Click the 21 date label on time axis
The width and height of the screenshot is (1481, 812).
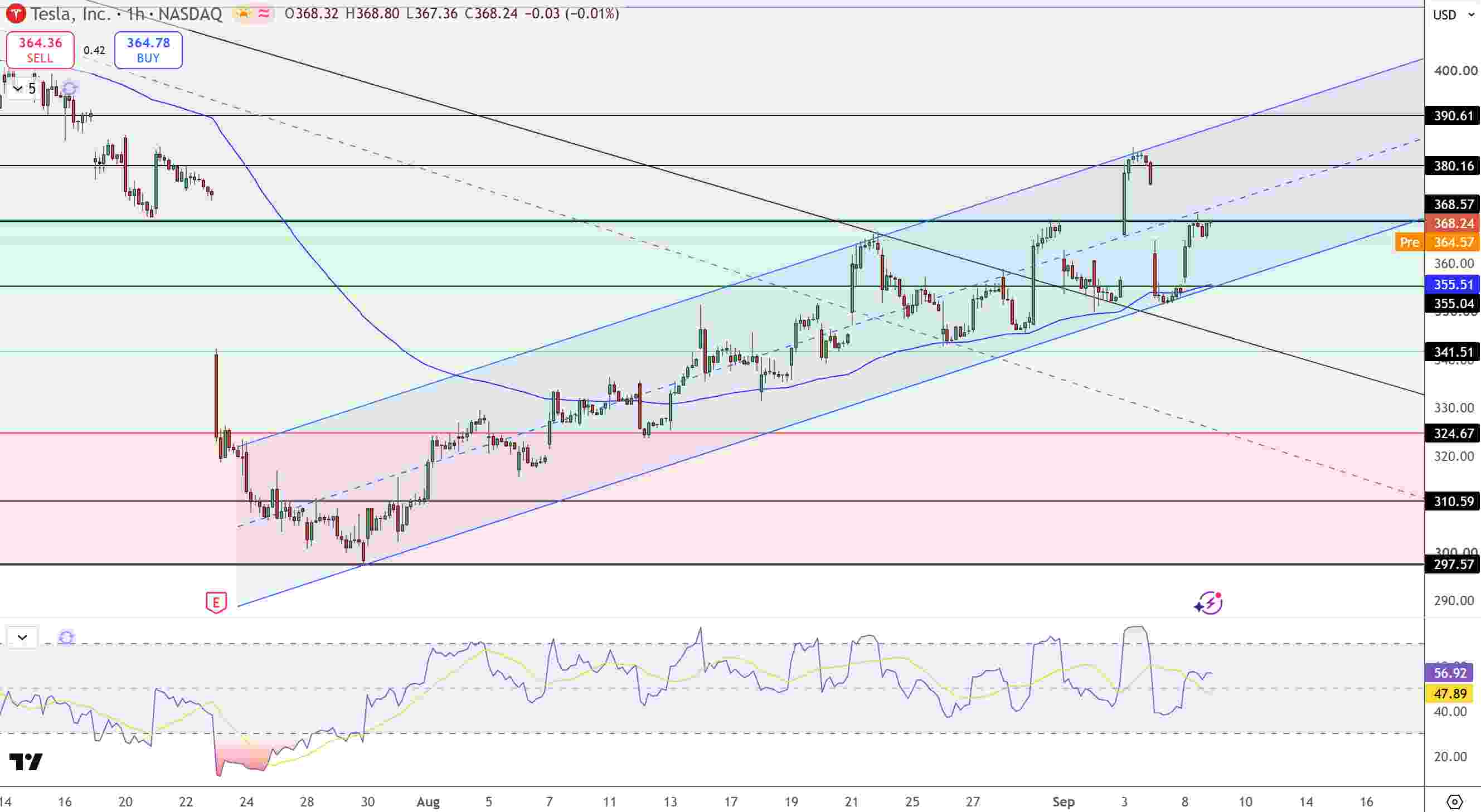coord(852,801)
